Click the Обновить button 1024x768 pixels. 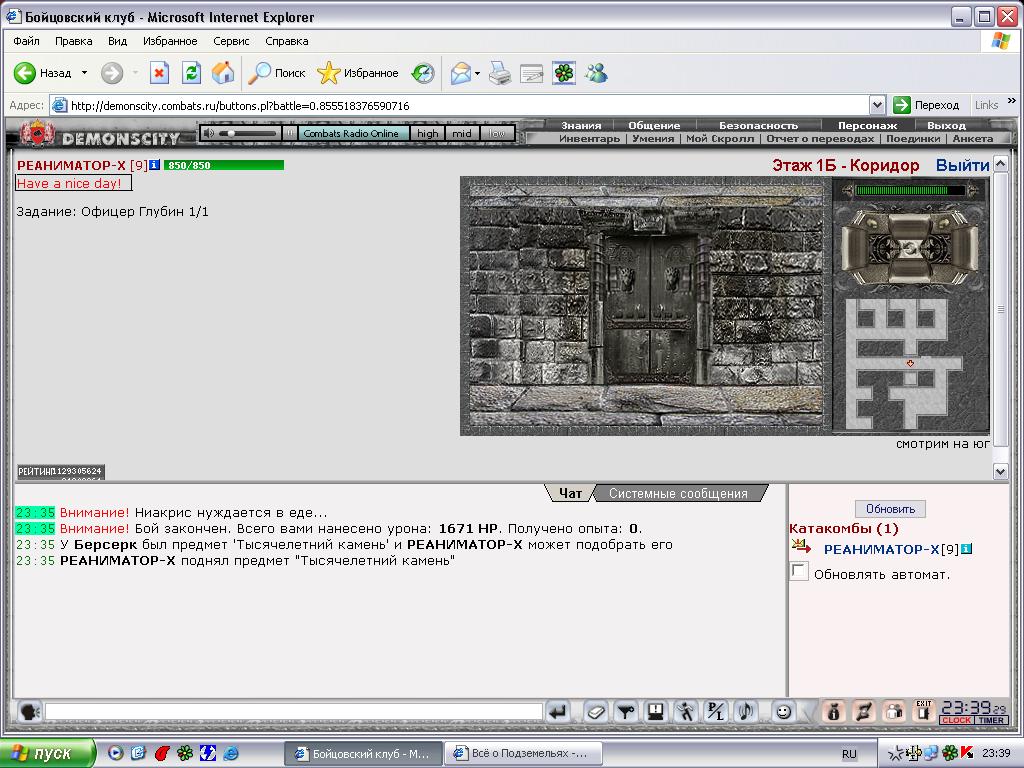coord(890,509)
